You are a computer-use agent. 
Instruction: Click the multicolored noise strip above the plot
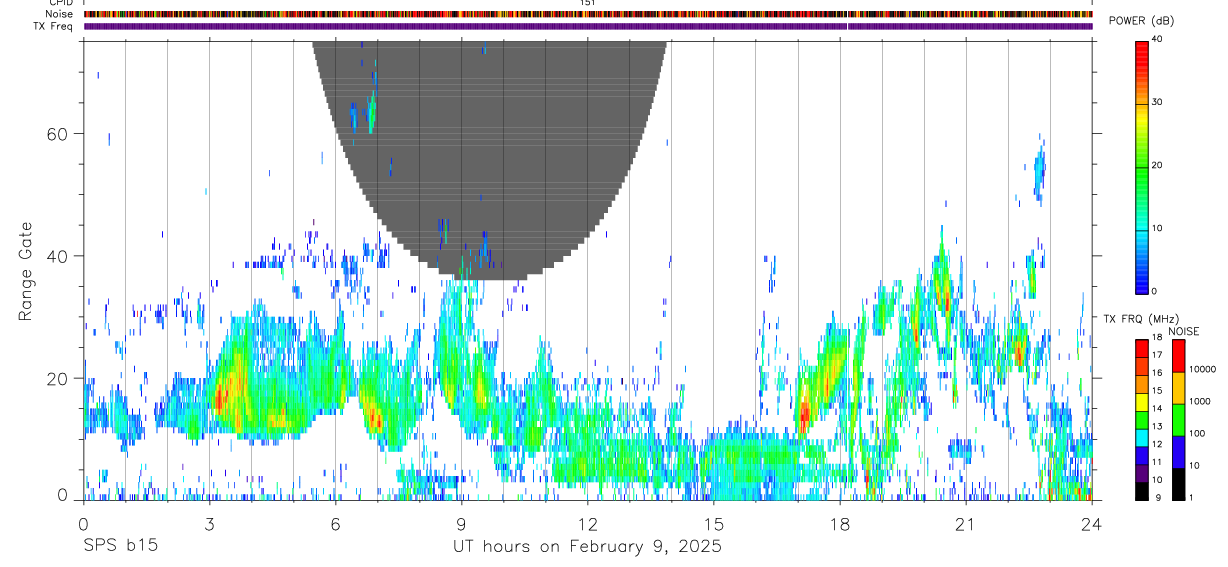(588, 14)
